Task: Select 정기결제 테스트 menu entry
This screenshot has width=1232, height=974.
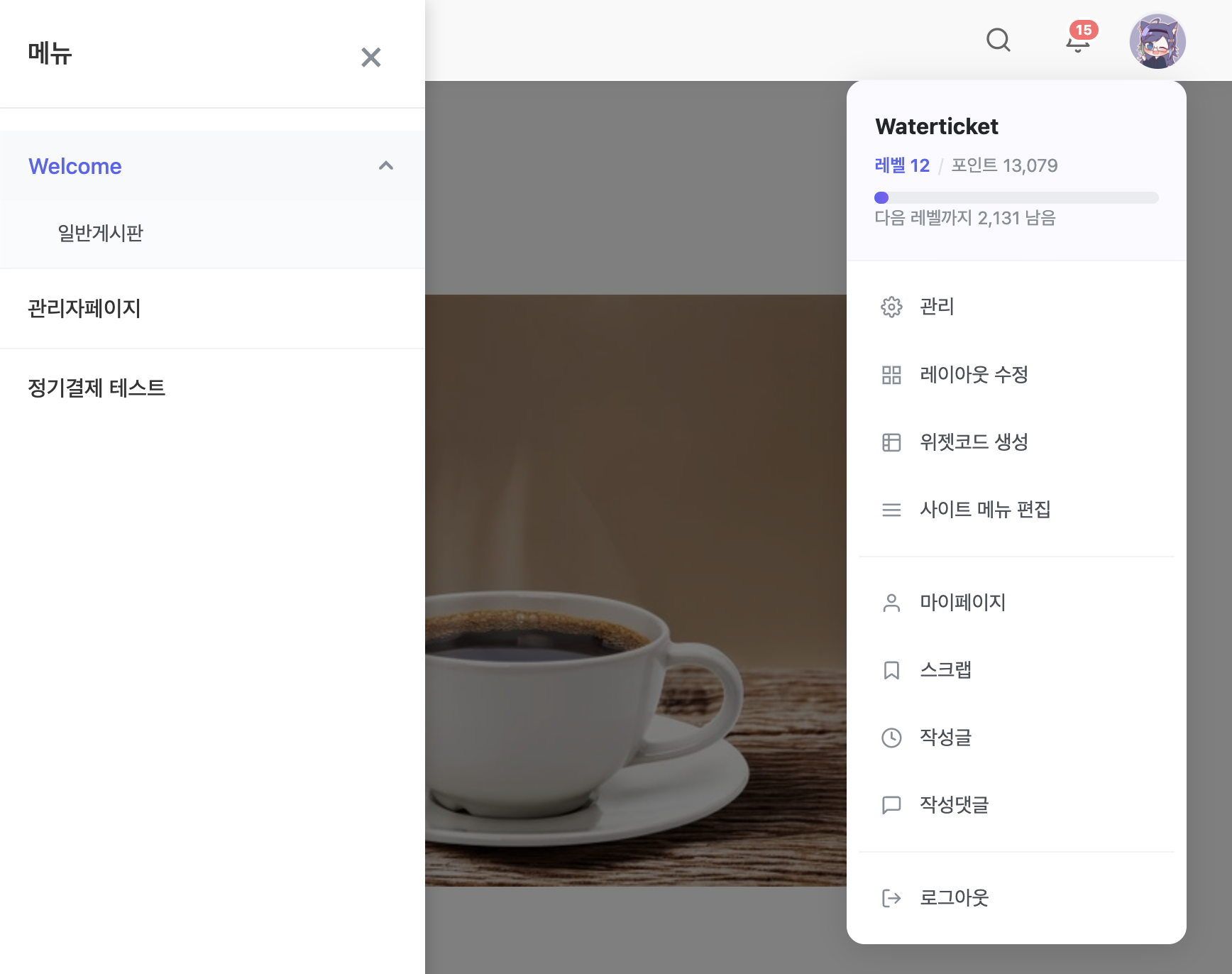Action: point(96,388)
